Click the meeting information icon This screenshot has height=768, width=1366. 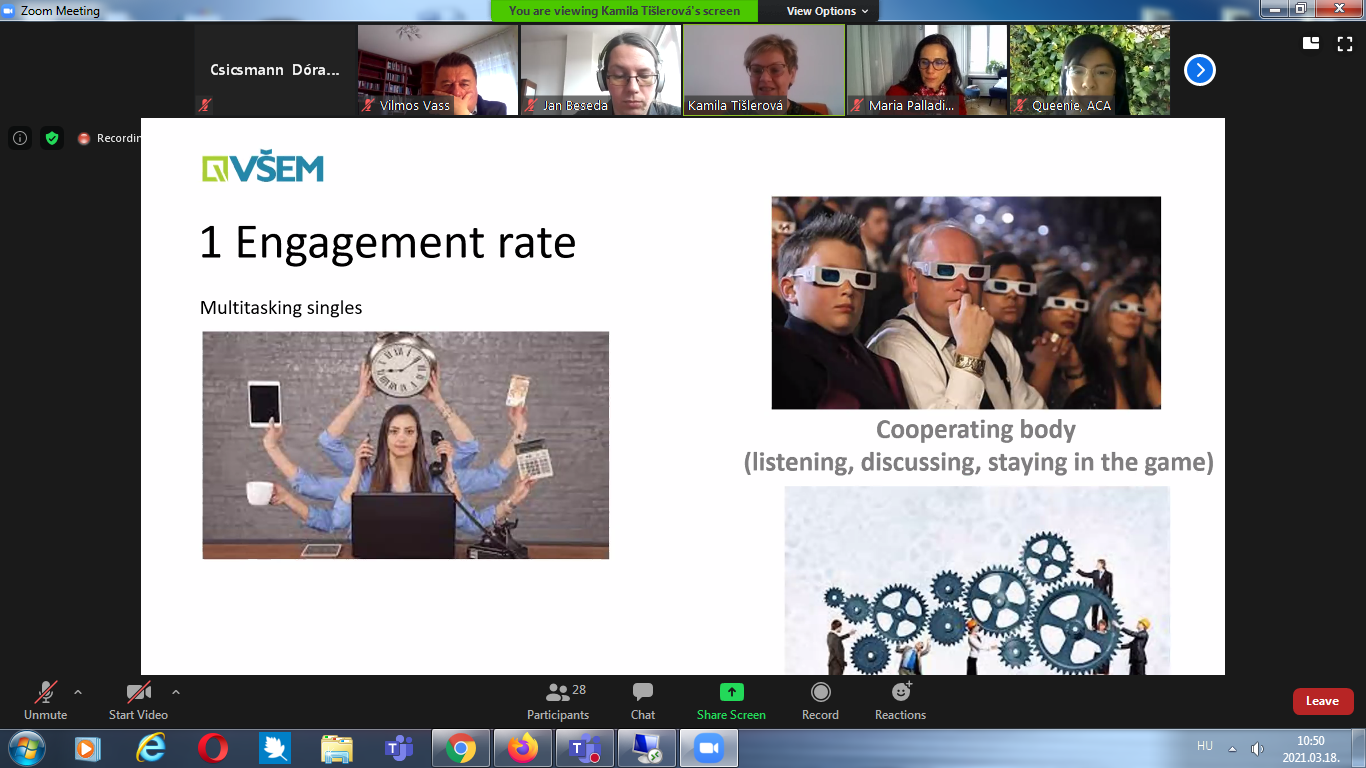pyautogui.click(x=20, y=138)
